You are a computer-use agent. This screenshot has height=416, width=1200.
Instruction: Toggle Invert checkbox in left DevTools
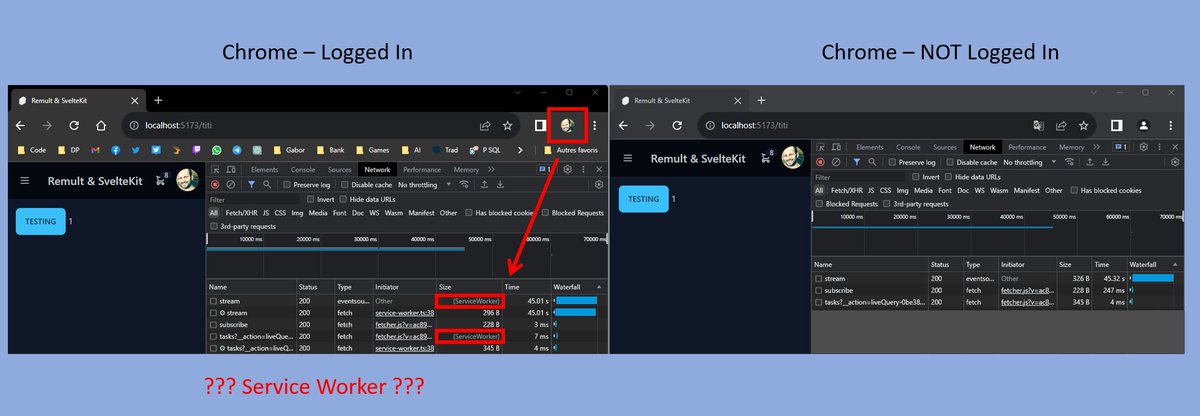point(310,200)
